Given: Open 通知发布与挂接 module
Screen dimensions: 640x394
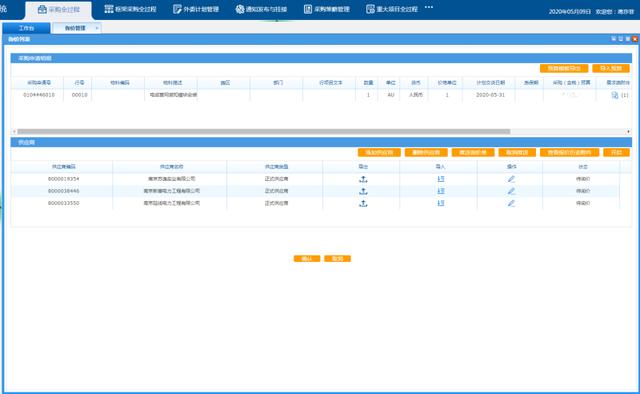Looking at the screenshot, I should tap(261, 9).
